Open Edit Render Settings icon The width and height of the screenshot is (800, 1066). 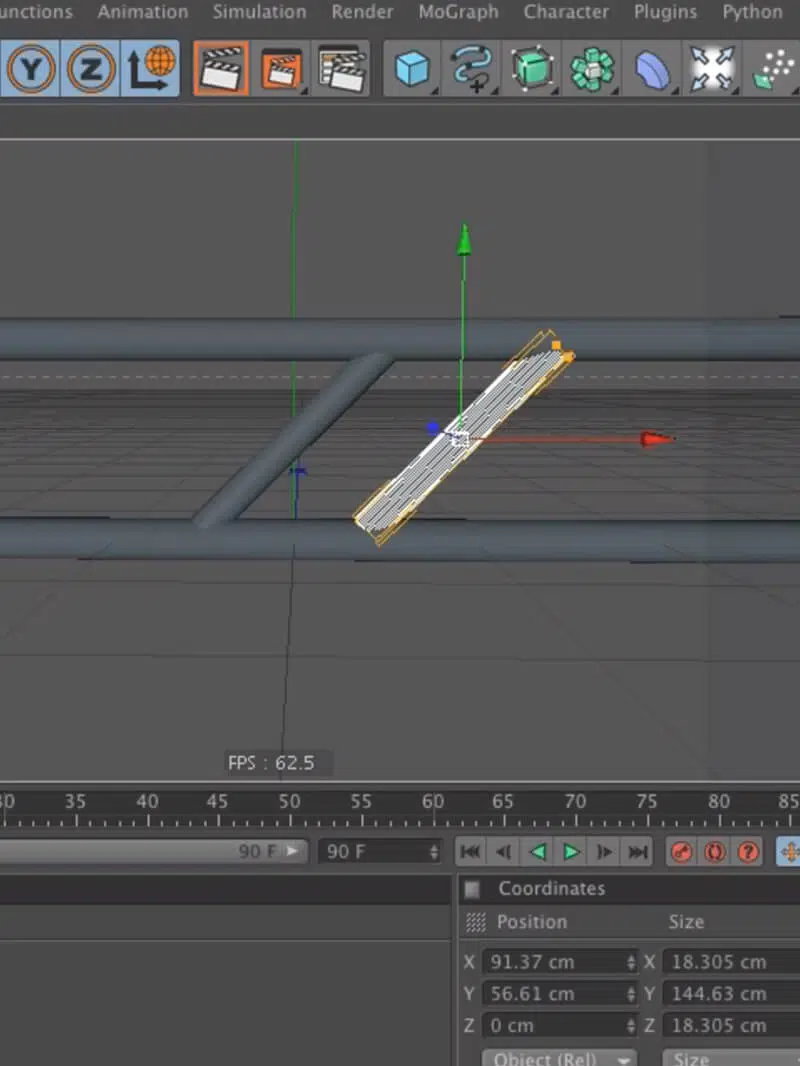click(x=340, y=69)
